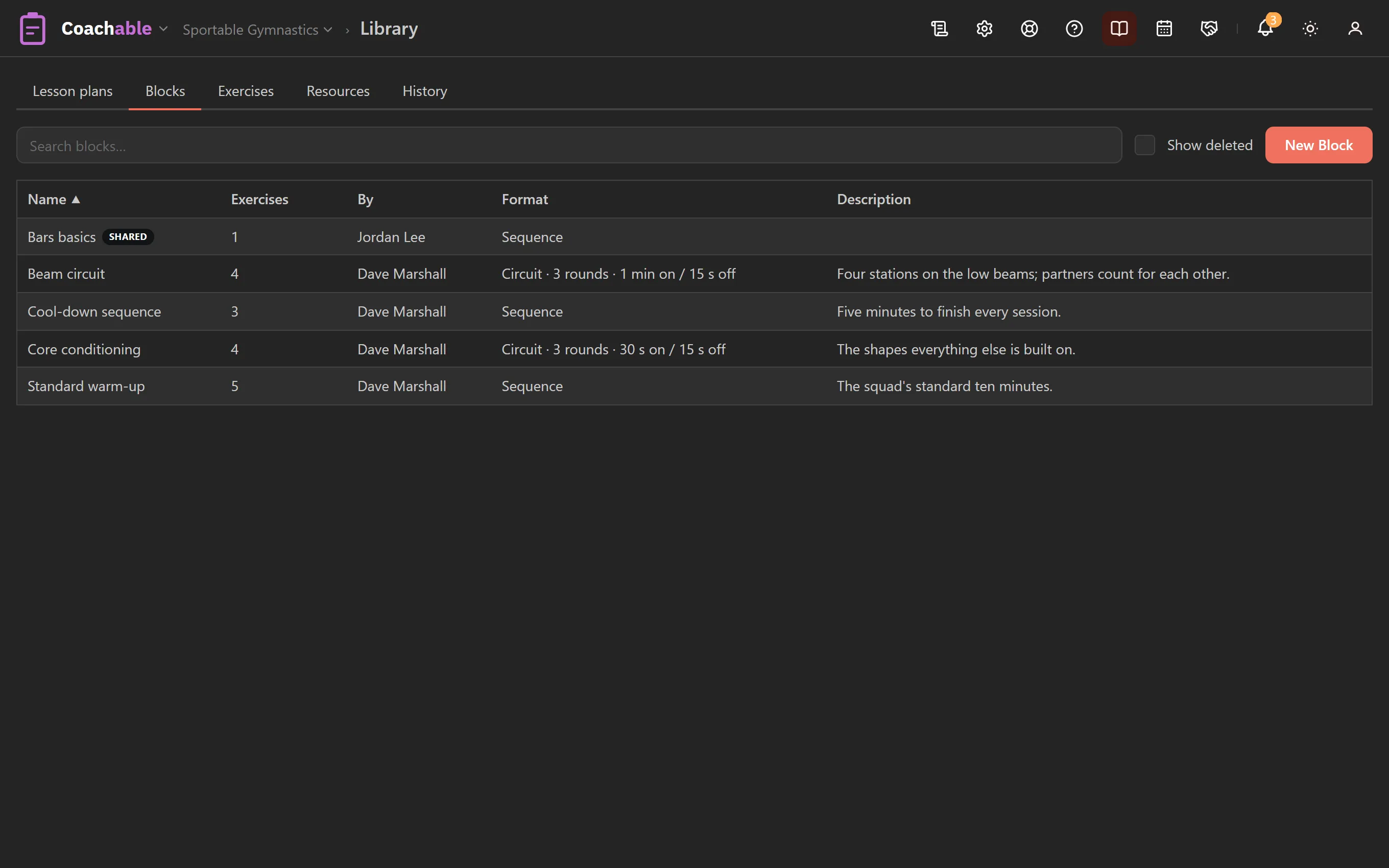Expand the Coachable app dropdown chevron
The width and height of the screenshot is (1389, 868).
tap(163, 28)
